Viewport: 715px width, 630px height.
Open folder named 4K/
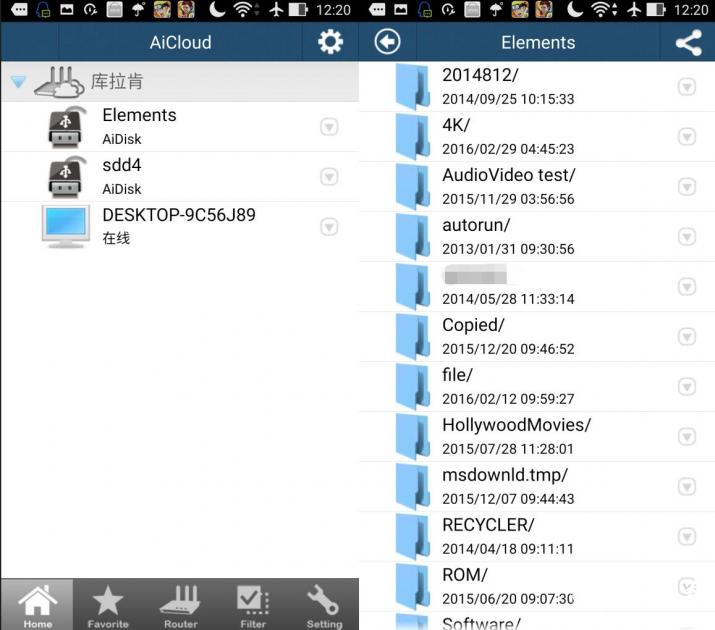click(x=537, y=137)
